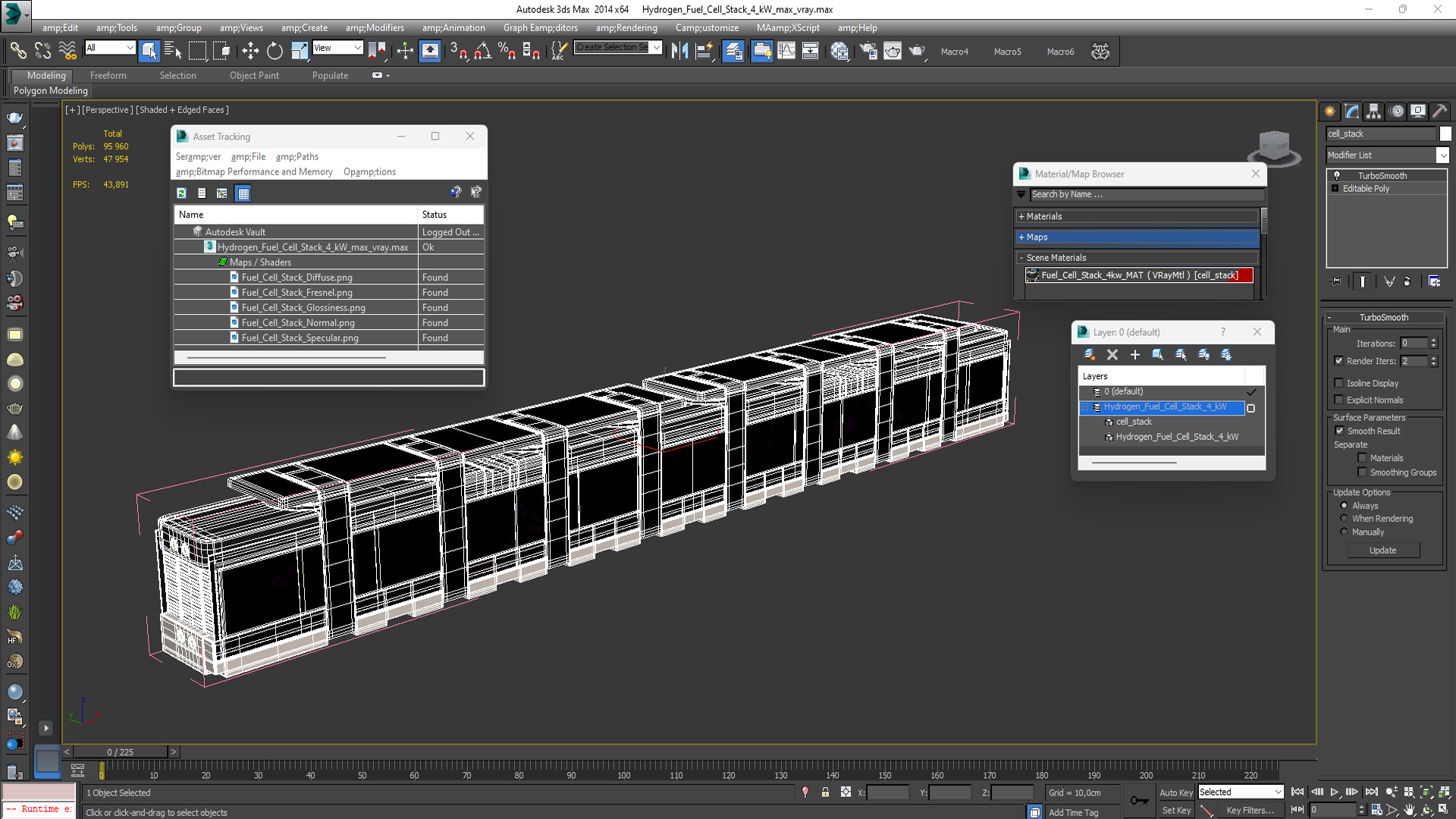This screenshot has height=819, width=1456.
Task: Open the Display command panel tab
Action: (x=1418, y=111)
